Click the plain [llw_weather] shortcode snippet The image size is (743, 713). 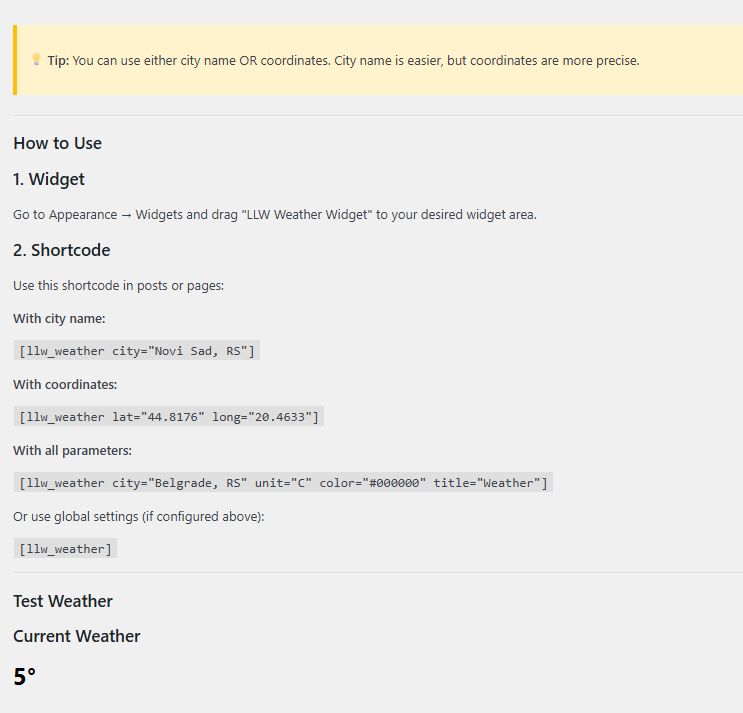coord(66,549)
